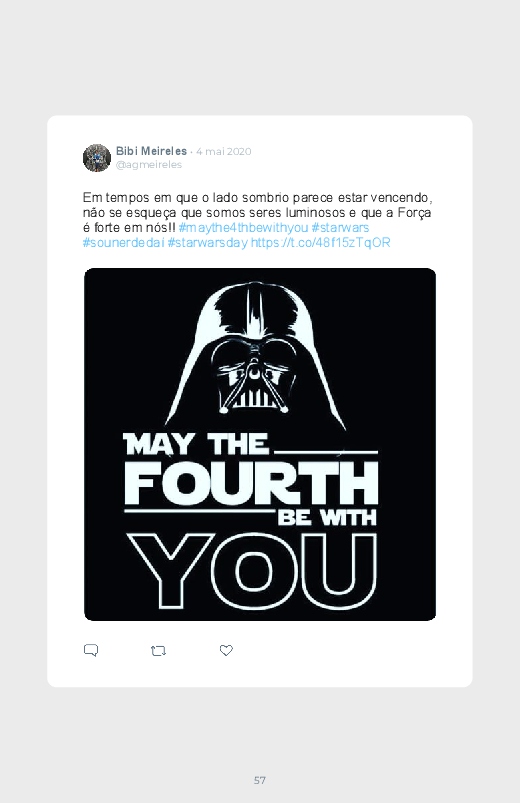This screenshot has height=803, width=520.
Task: Click the Bibi Meireles display name
Action: (151, 151)
